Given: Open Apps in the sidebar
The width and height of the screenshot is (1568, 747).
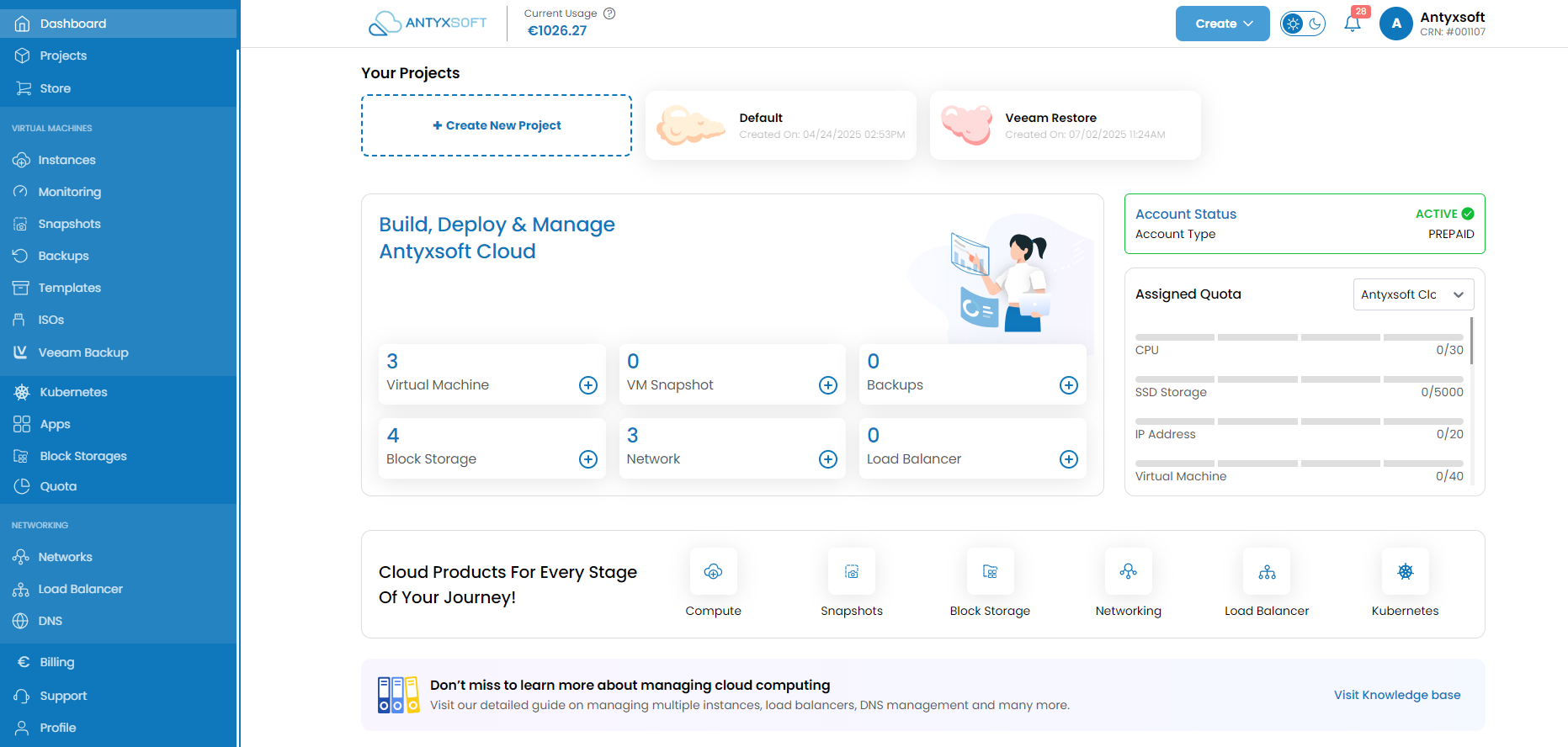Looking at the screenshot, I should 118,424.
